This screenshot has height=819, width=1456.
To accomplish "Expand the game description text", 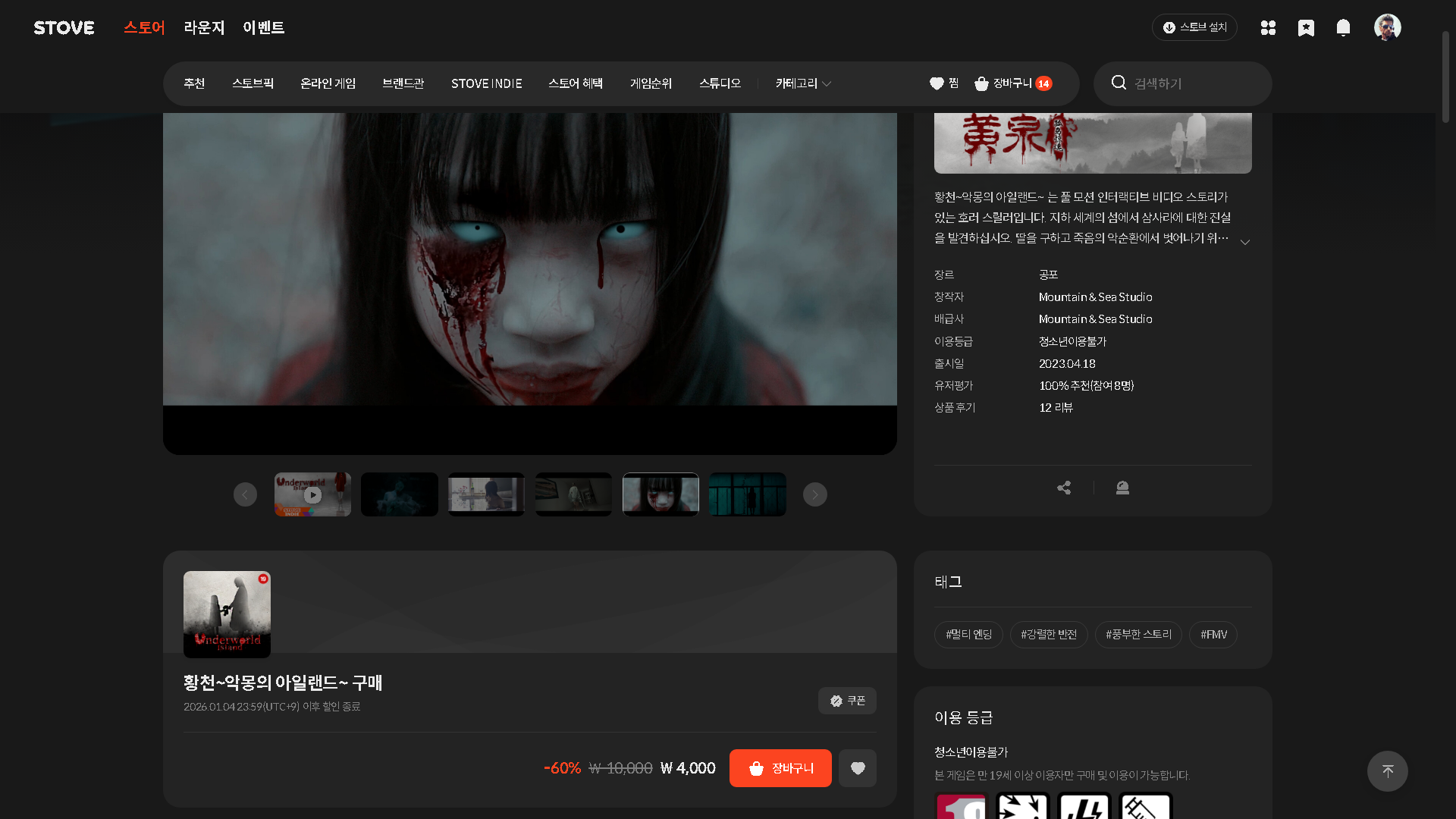I will coord(1244,242).
